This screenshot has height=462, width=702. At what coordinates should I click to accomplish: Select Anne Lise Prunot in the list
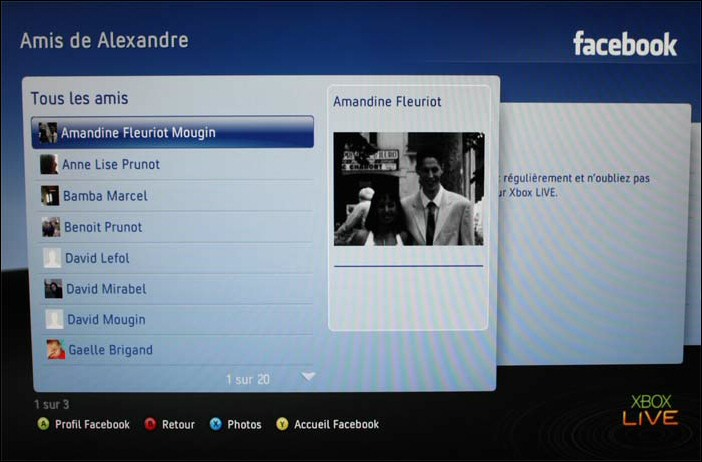click(175, 164)
